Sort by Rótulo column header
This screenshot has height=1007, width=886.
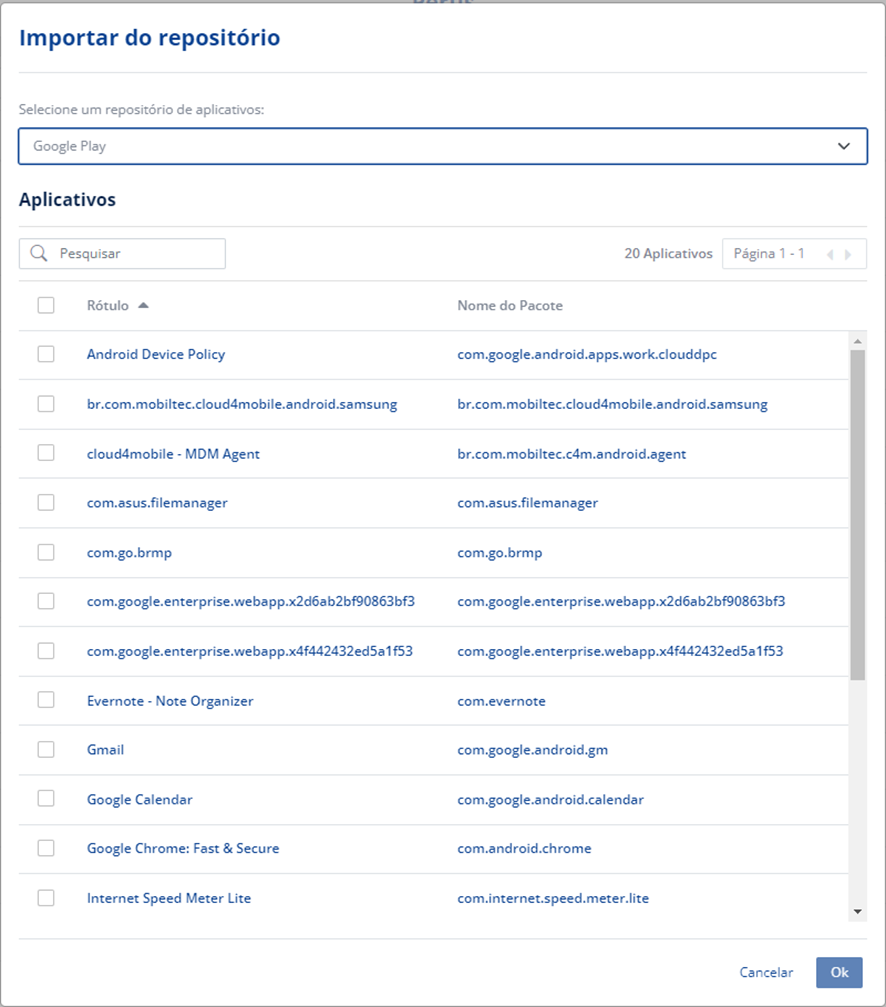tap(108, 306)
